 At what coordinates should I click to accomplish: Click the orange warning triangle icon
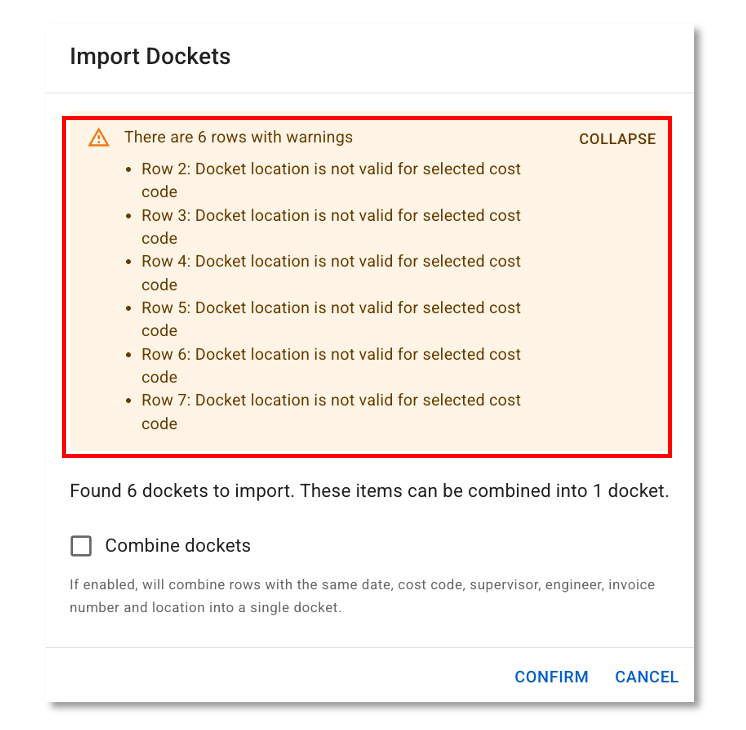(x=98, y=138)
